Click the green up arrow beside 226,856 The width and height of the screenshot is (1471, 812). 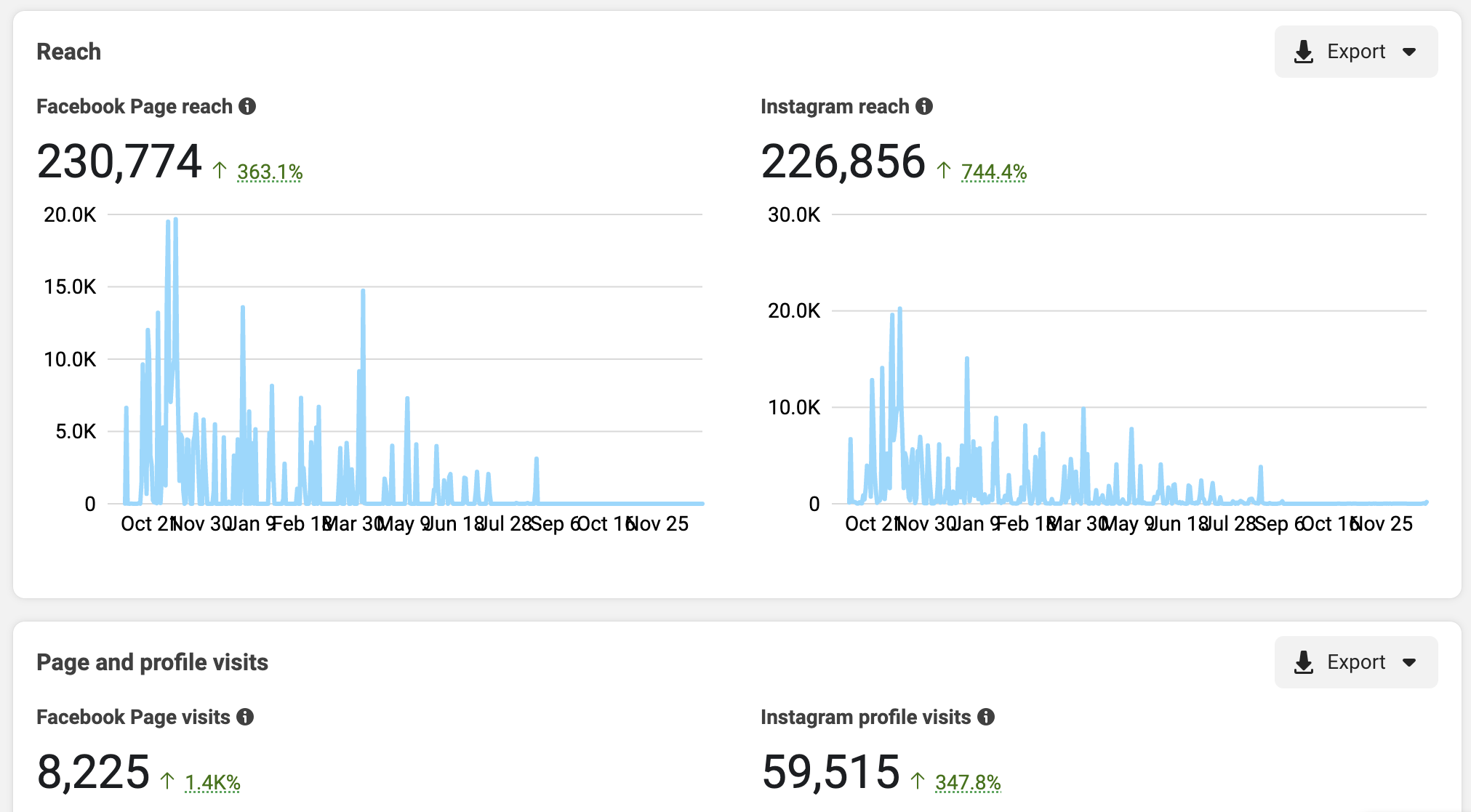click(x=944, y=170)
